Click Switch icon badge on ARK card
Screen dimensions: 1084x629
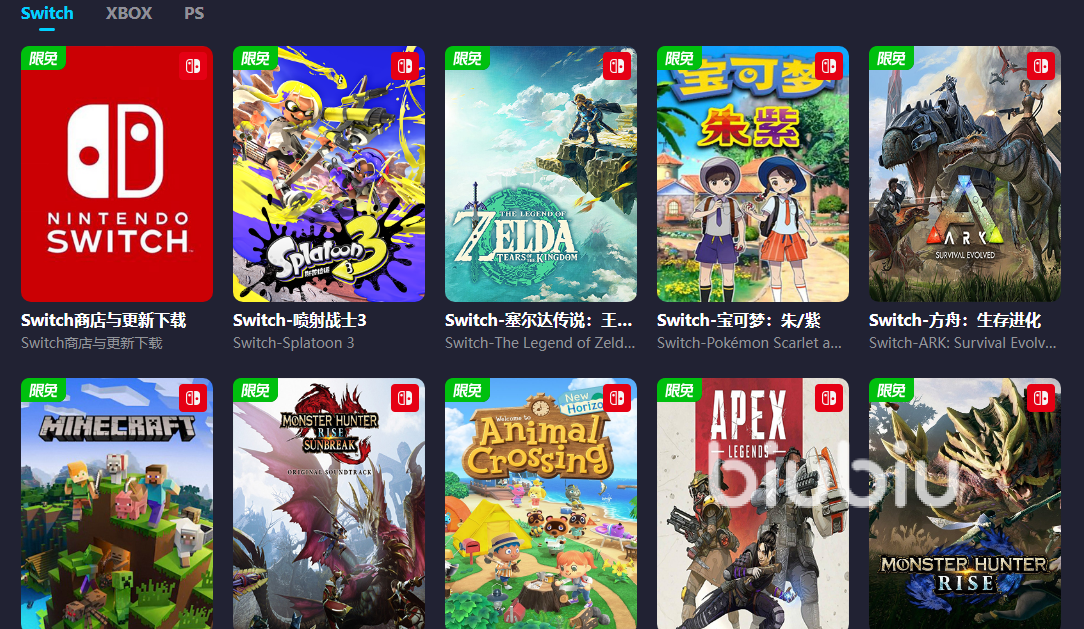(x=1041, y=66)
